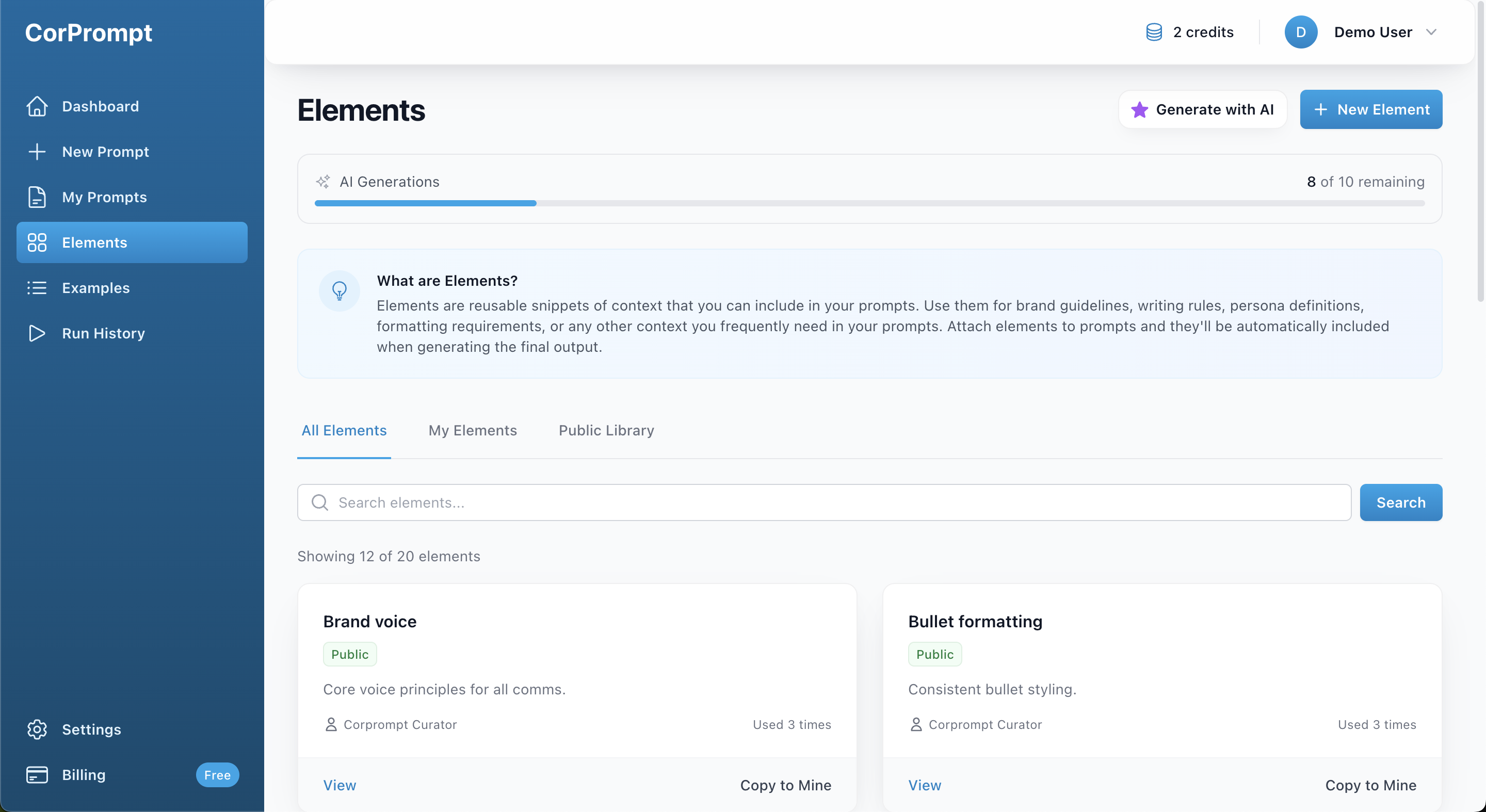This screenshot has width=1486, height=812.
Task: Expand the Demo User dropdown chevron
Action: (x=1431, y=33)
